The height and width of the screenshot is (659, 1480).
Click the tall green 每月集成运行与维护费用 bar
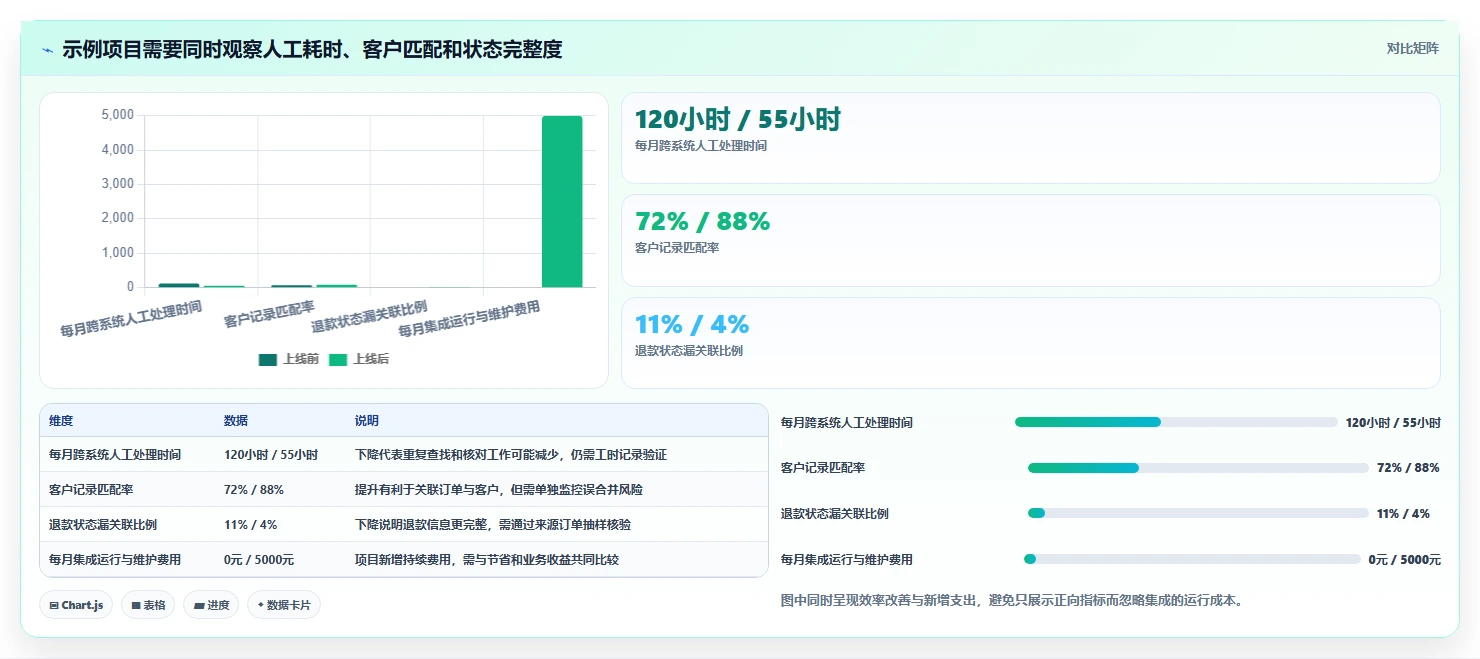562,201
